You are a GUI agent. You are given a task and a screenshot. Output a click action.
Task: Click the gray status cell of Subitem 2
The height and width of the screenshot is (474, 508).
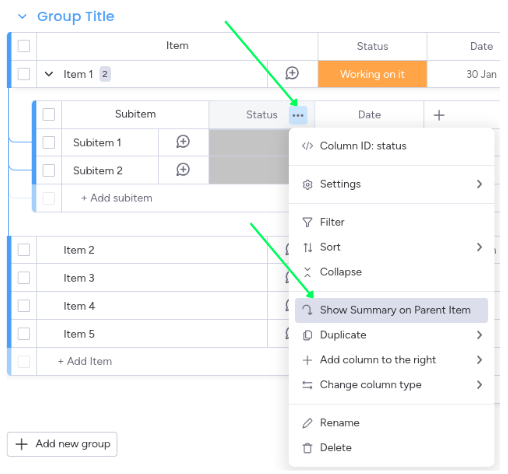pos(249,170)
